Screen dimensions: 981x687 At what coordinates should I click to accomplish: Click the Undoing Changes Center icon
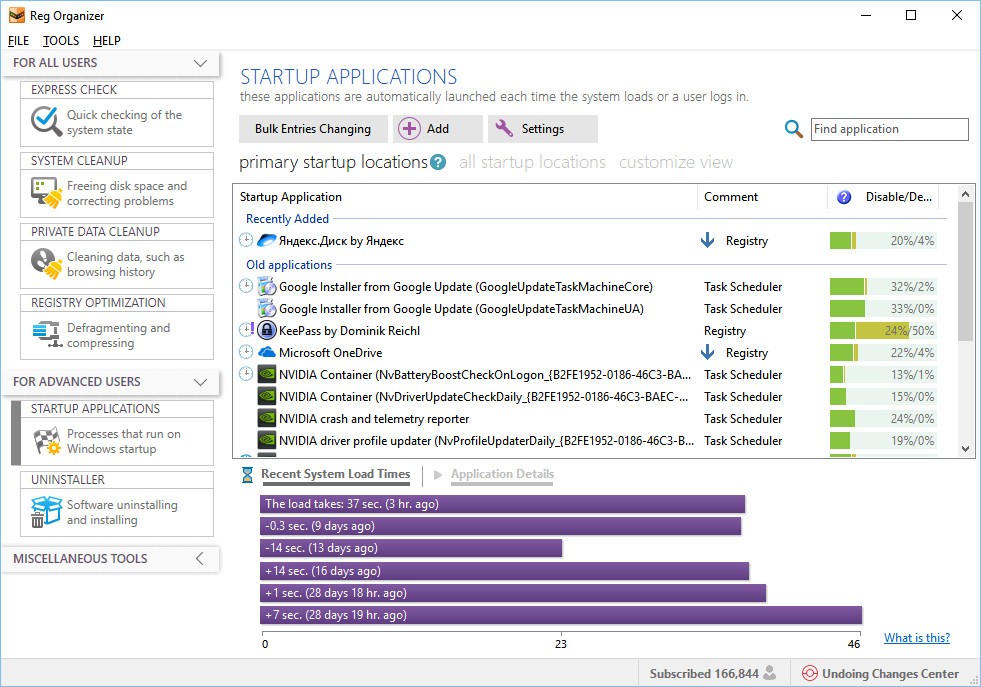[x=809, y=674]
